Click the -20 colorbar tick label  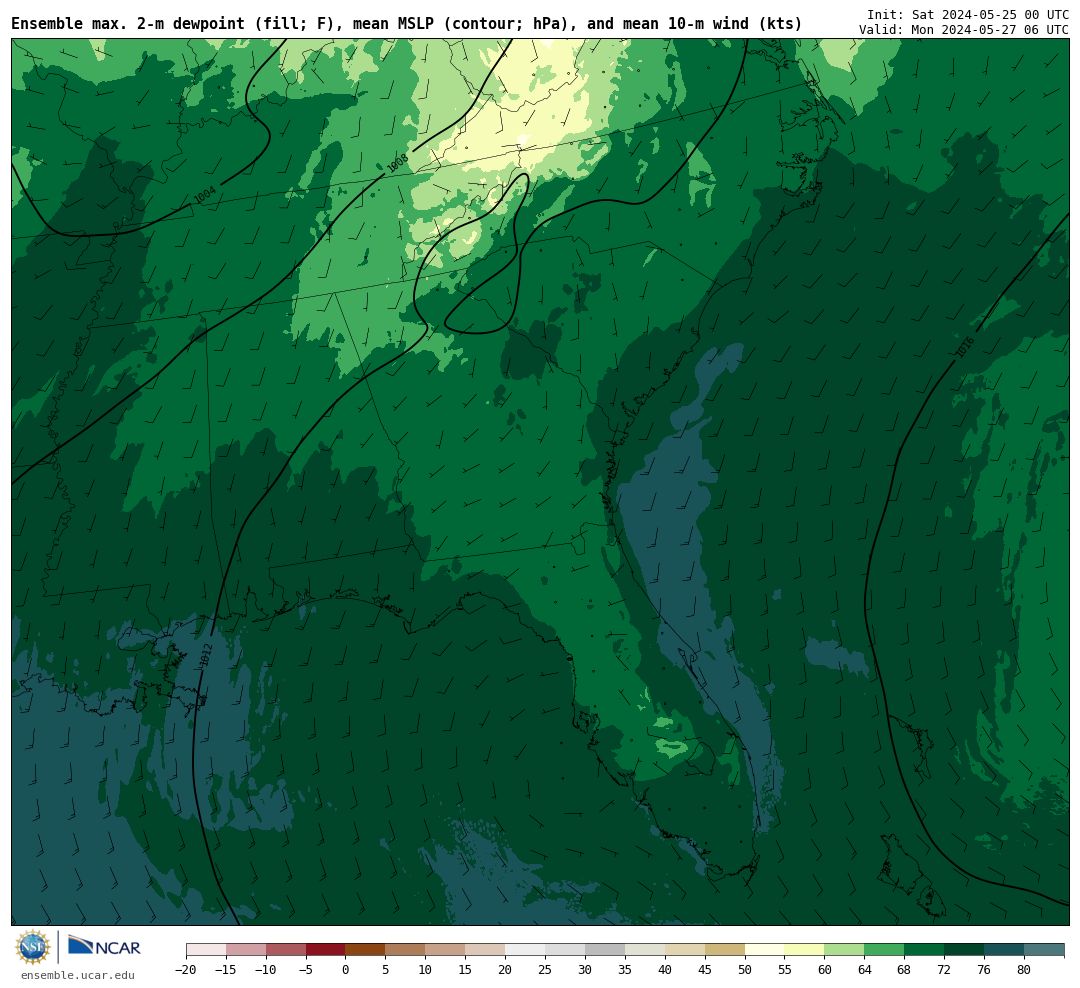point(186,970)
